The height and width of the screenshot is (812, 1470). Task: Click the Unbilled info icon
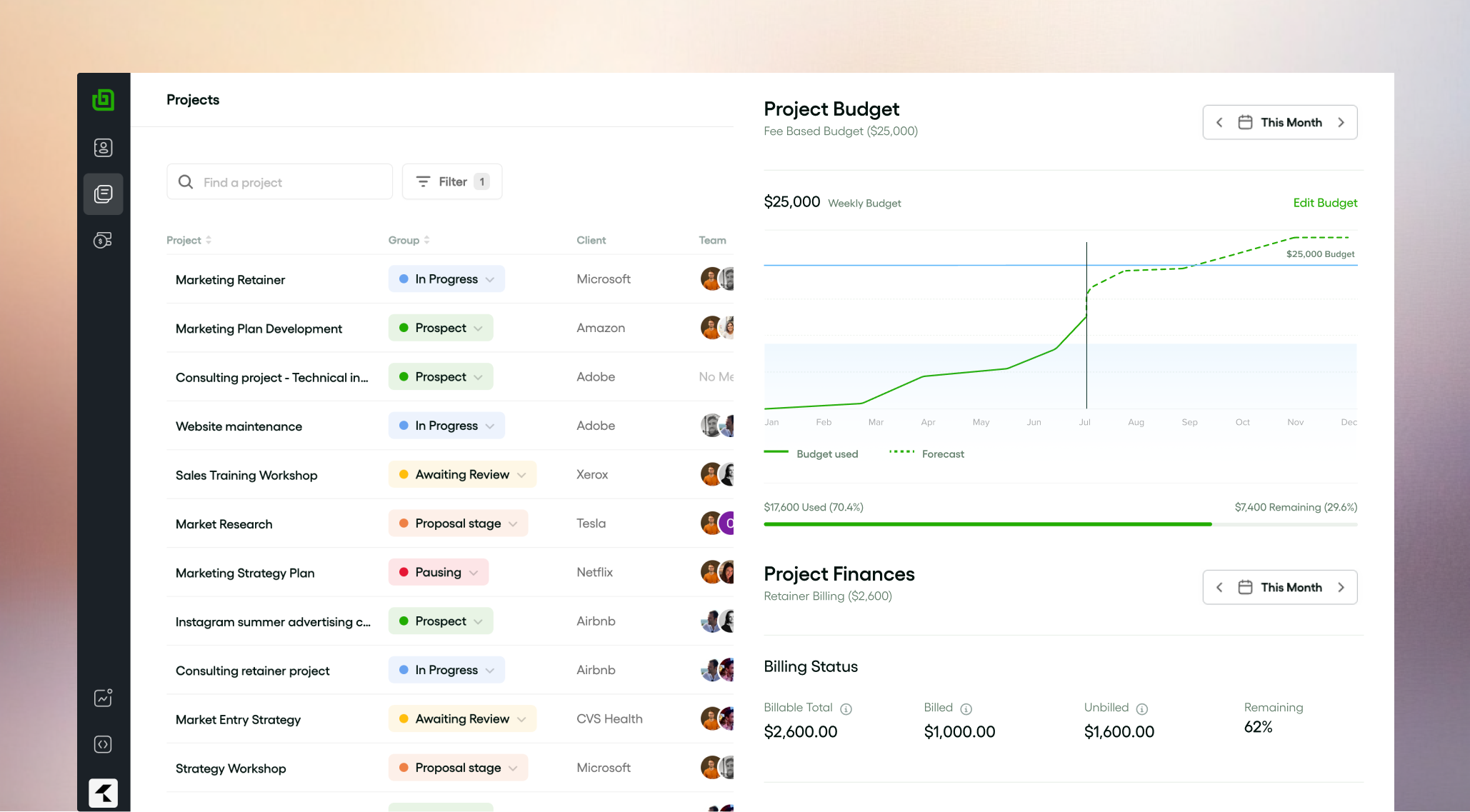[x=1141, y=709]
